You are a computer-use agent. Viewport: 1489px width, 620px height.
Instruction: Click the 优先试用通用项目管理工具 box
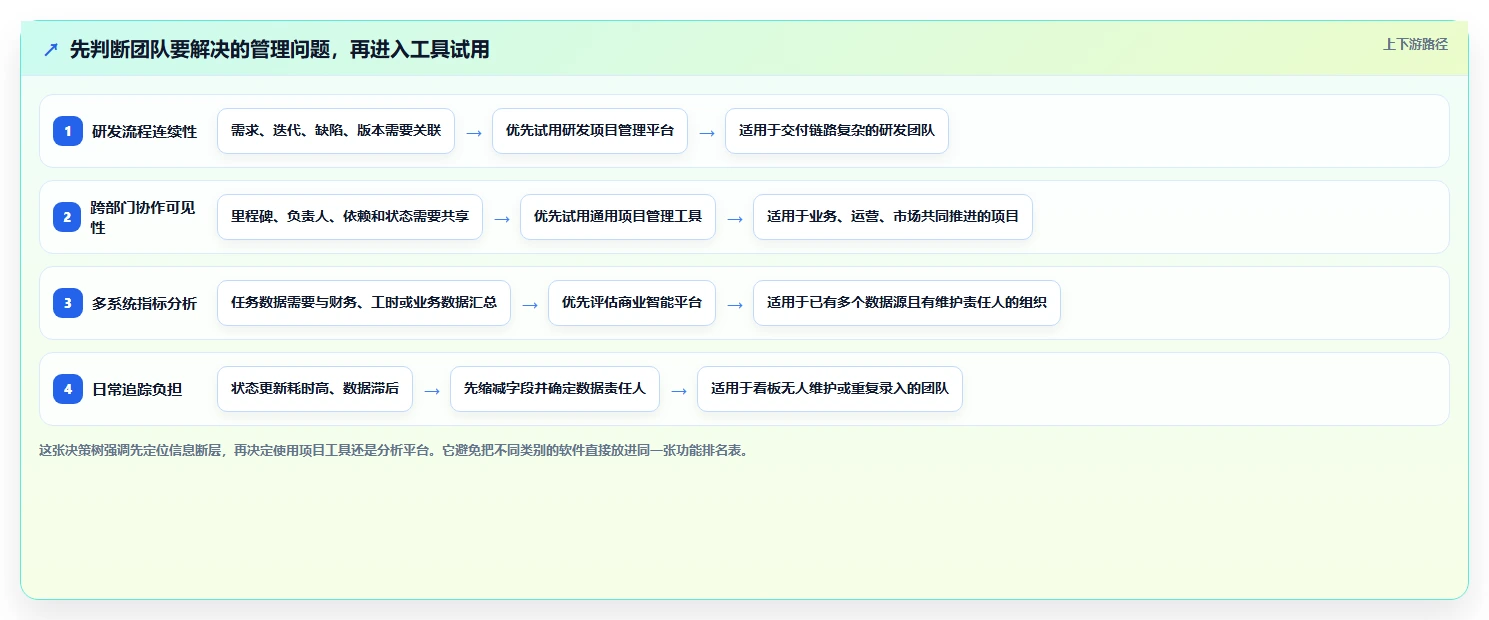[618, 217]
